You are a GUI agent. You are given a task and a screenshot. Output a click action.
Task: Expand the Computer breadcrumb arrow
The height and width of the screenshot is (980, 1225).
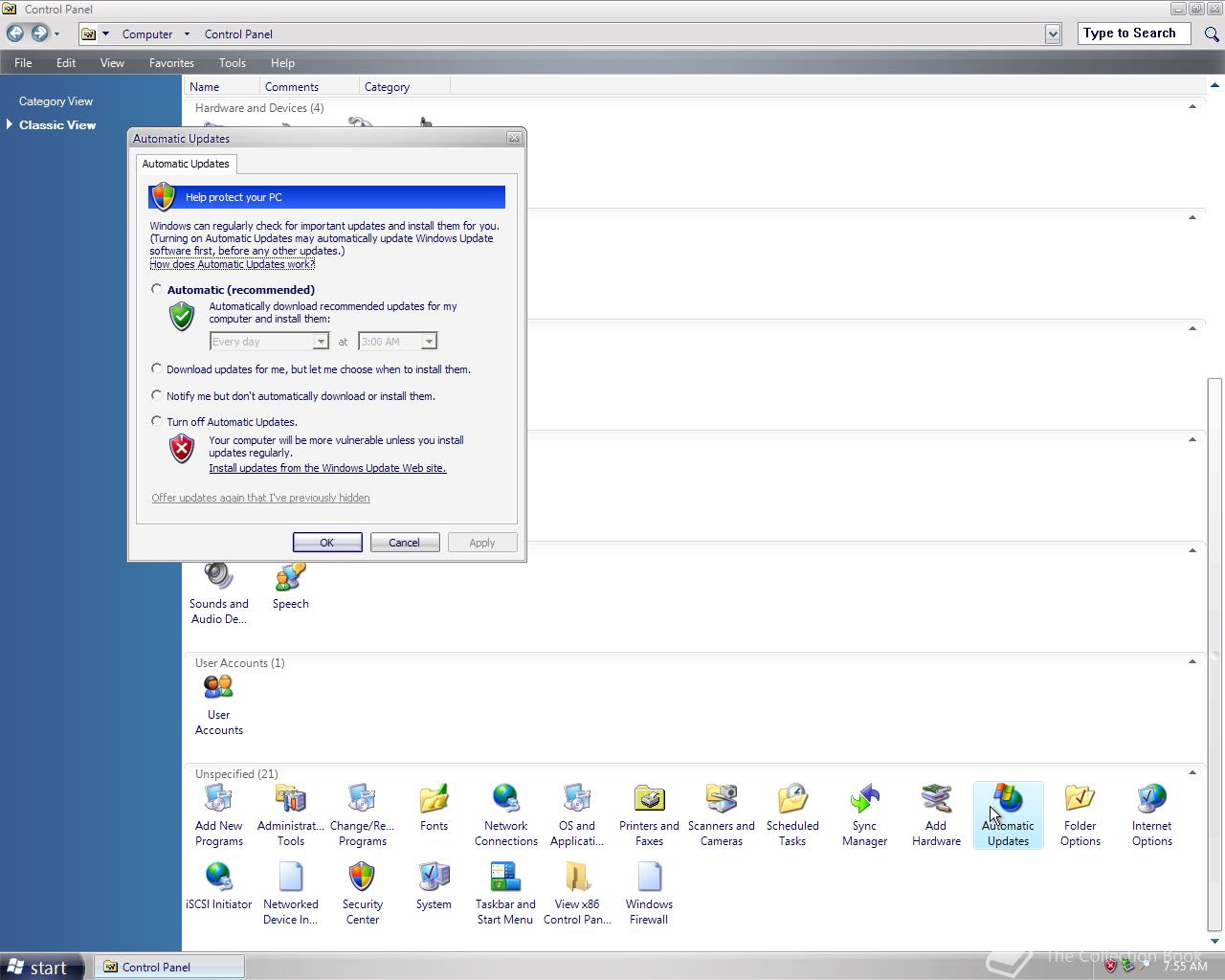coord(187,33)
